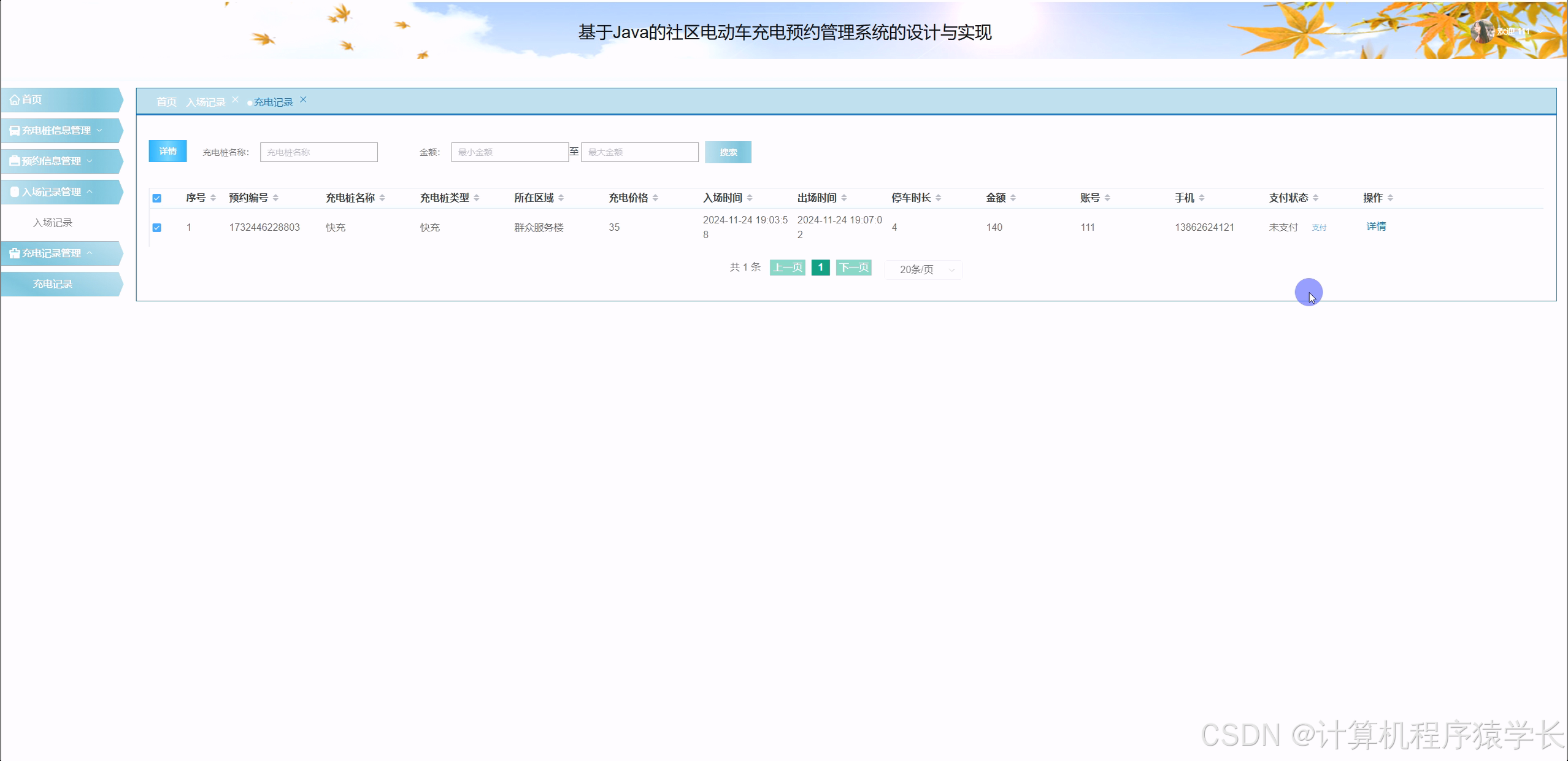This screenshot has height=761, width=1568.
Task: Click page number 1 in pagination
Action: point(820,268)
